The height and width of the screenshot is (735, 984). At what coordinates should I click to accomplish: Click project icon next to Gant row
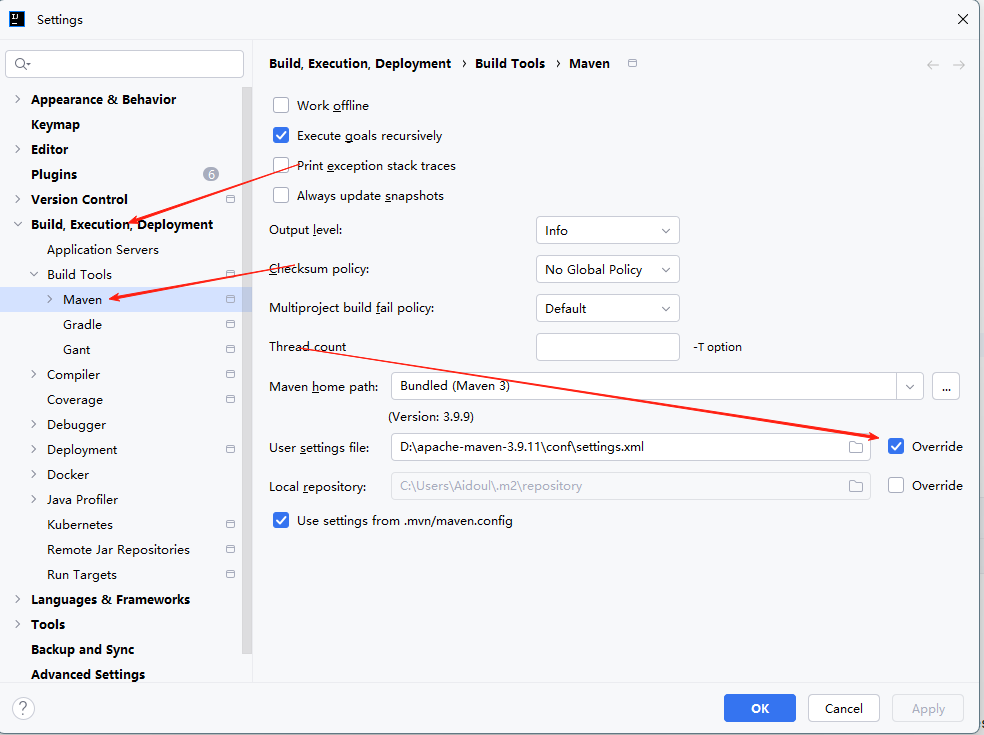(230, 349)
